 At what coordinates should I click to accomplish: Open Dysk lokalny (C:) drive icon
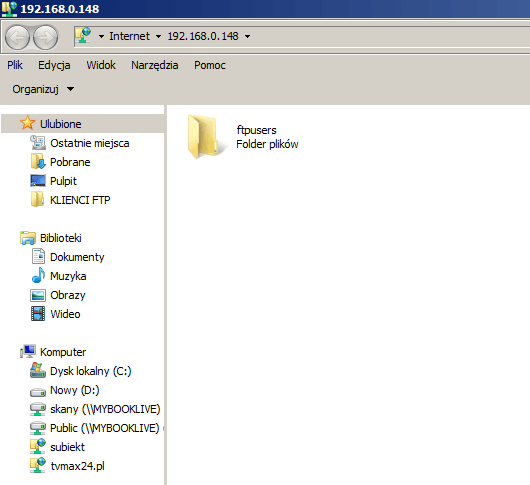click(x=38, y=370)
